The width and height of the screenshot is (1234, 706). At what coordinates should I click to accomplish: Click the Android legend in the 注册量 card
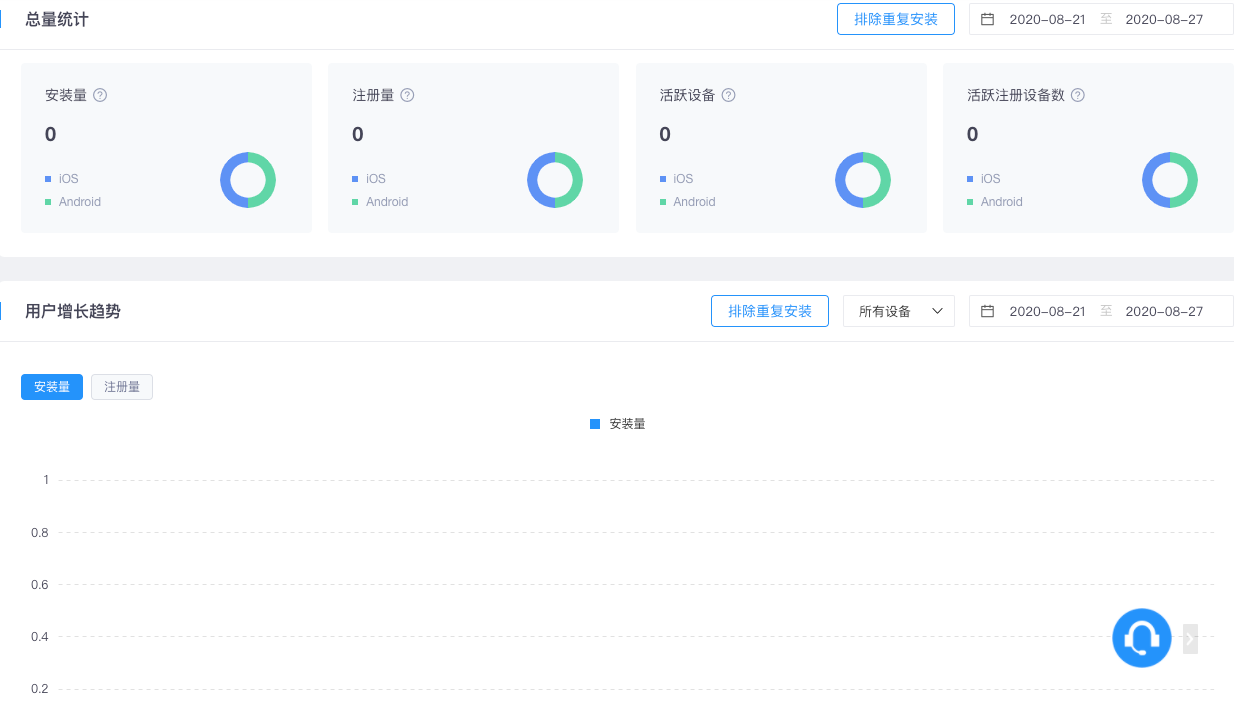pos(385,201)
